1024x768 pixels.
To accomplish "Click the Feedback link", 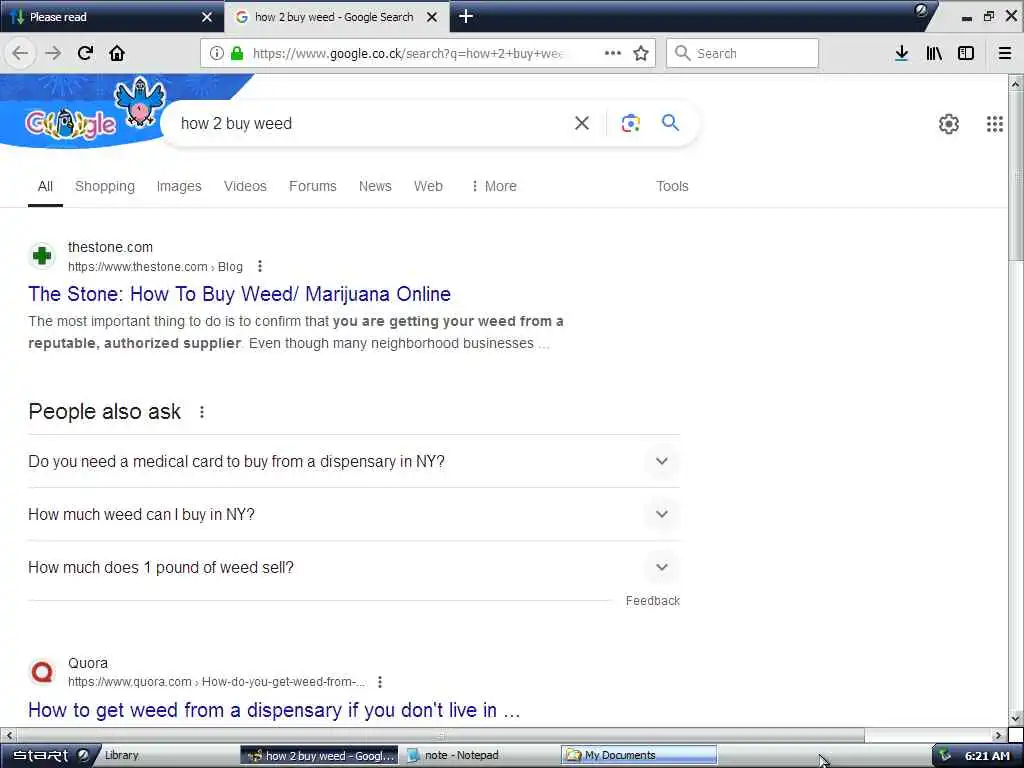I will pos(652,601).
